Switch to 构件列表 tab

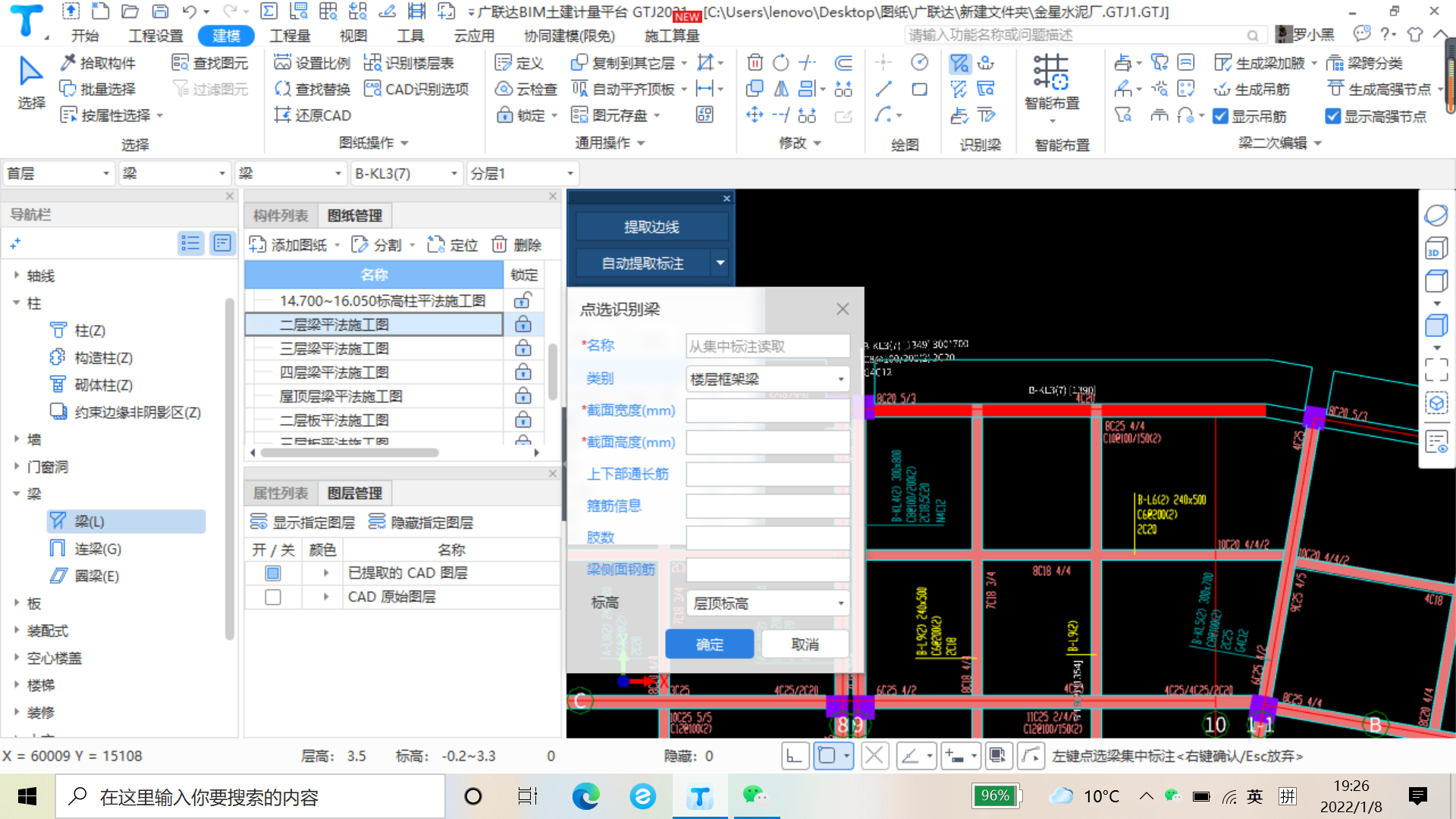pyautogui.click(x=281, y=215)
